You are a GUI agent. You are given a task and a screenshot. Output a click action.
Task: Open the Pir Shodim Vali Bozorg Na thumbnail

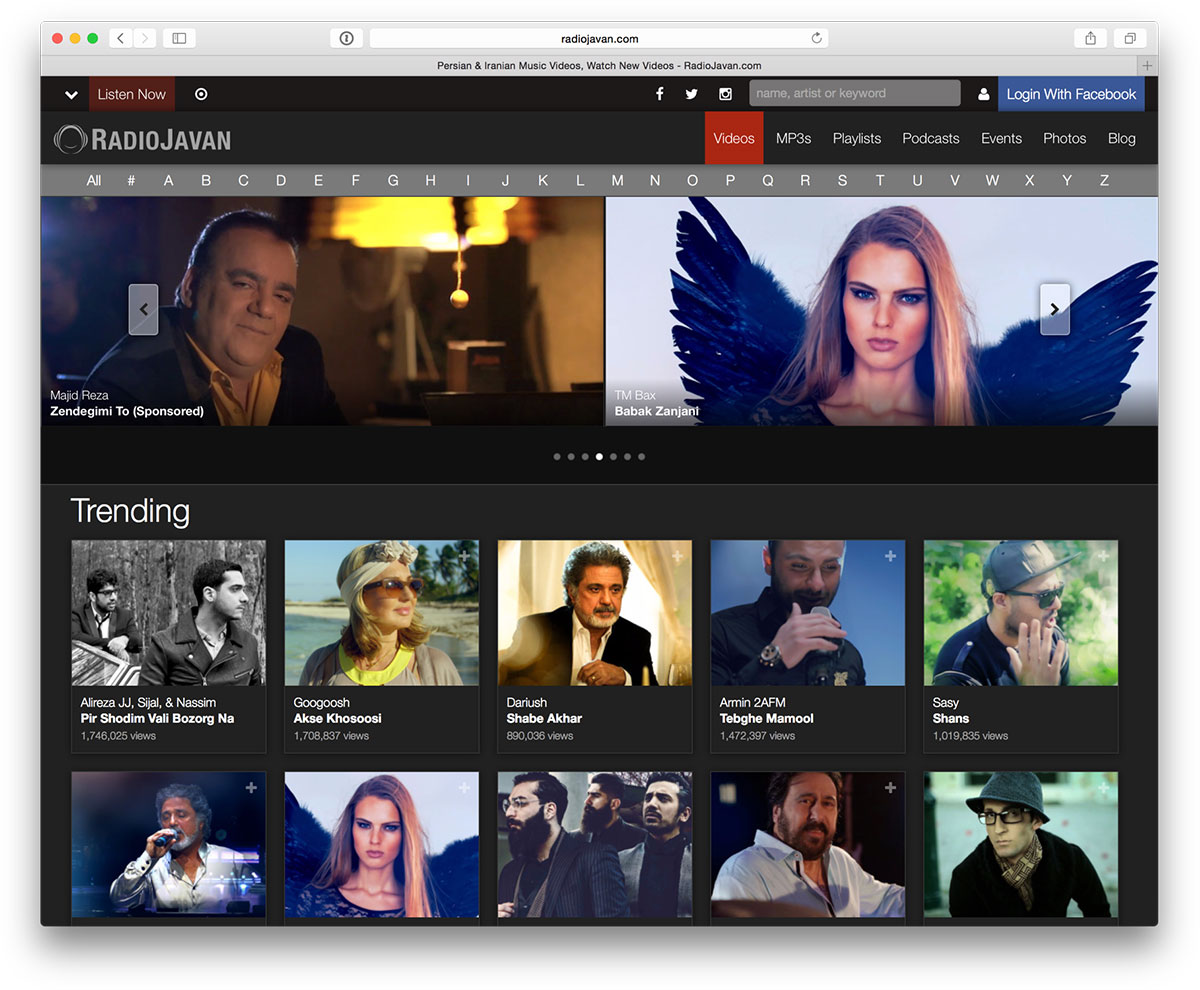(169, 613)
